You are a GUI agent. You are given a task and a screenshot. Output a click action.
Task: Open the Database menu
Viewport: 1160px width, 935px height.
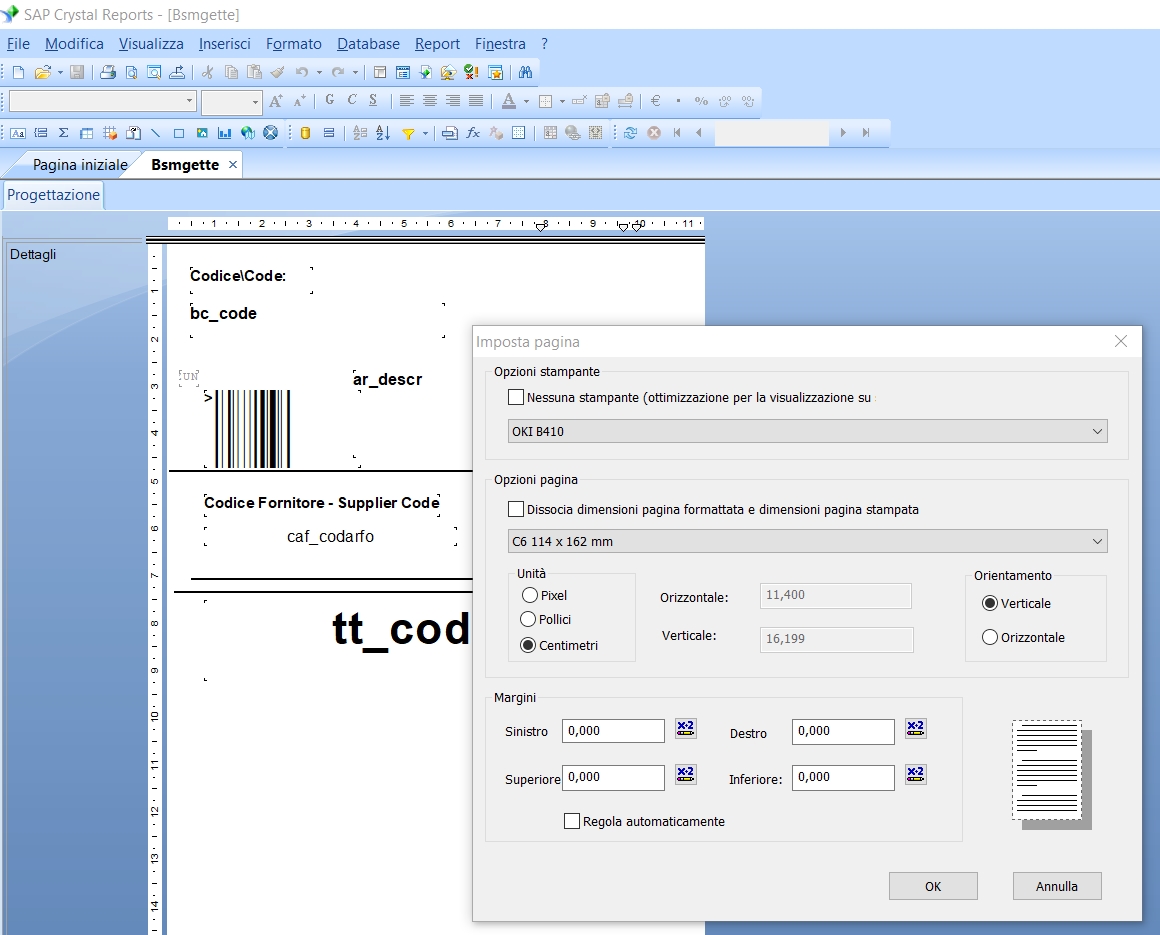tap(368, 44)
